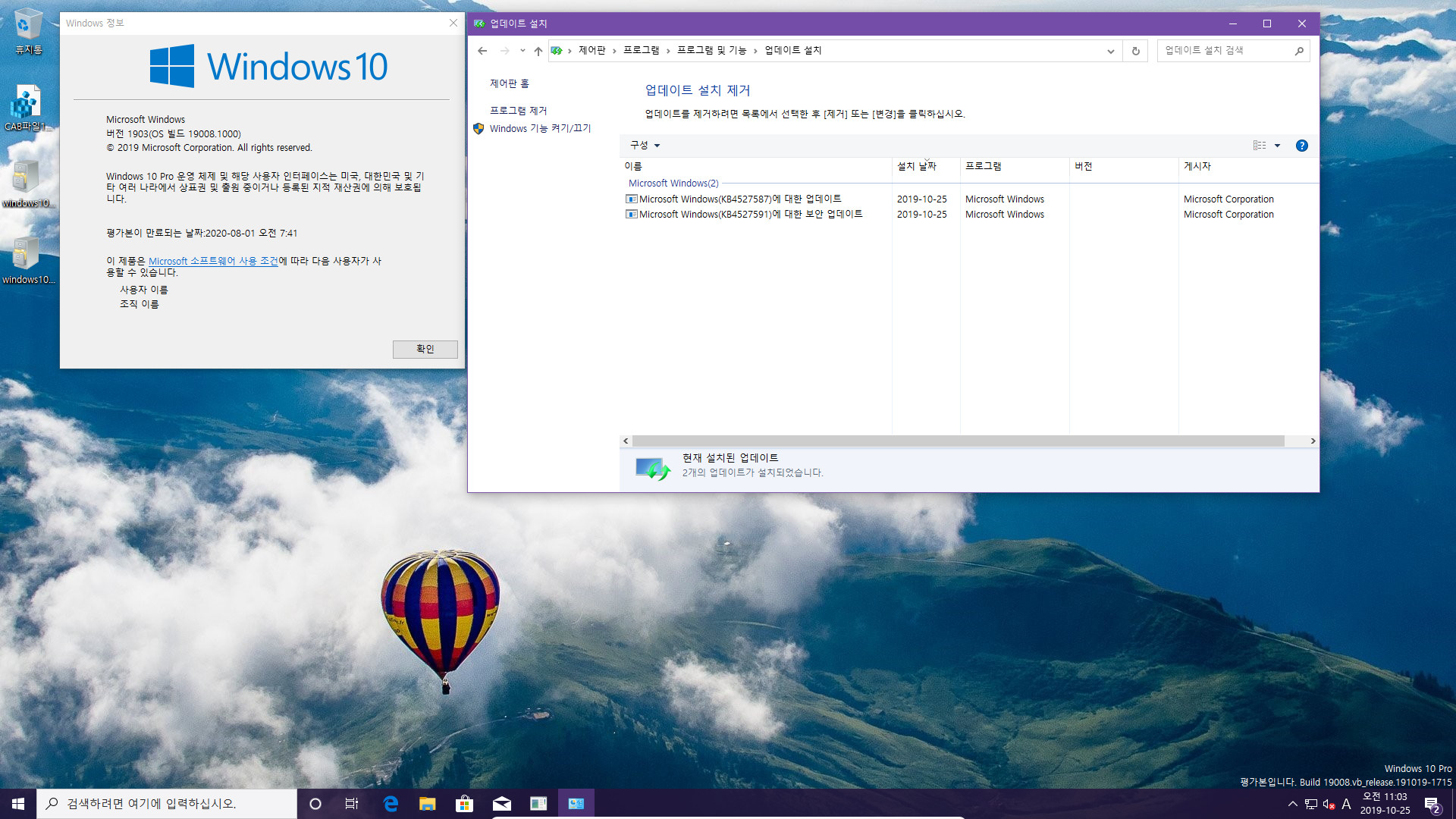Viewport: 1456px width, 819px height.
Task: Go up one level to 프로그램 및 기능
Action: (x=538, y=51)
